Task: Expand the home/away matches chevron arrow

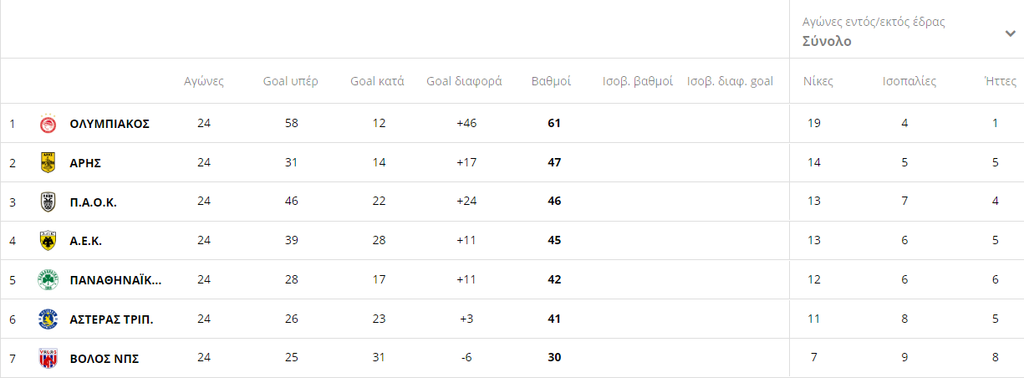Action: pyautogui.click(x=1010, y=35)
